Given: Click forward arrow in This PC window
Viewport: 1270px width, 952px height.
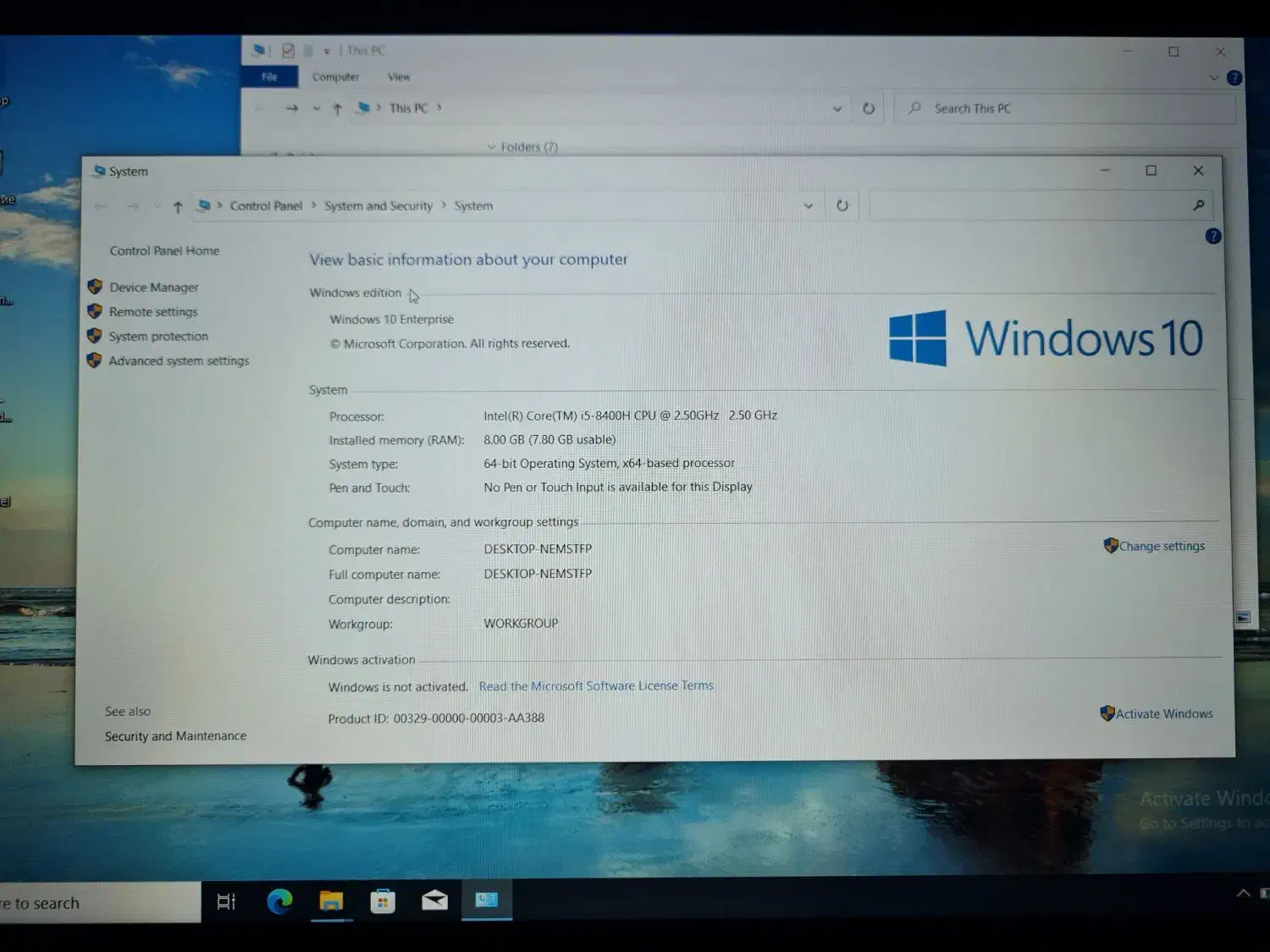Looking at the screenshot, I should coord(292,108).
